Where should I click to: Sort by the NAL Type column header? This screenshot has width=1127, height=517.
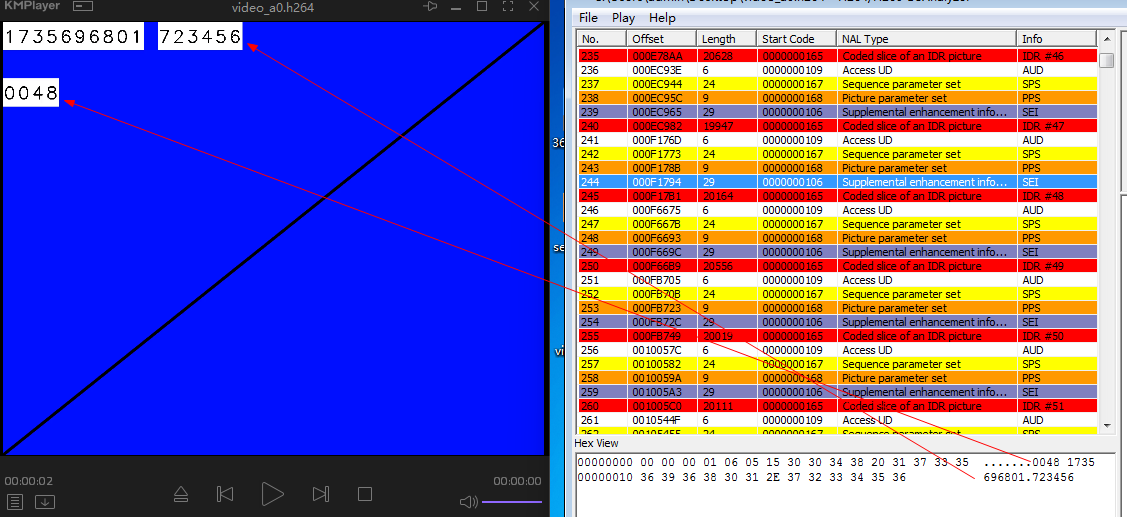point(926,39)
